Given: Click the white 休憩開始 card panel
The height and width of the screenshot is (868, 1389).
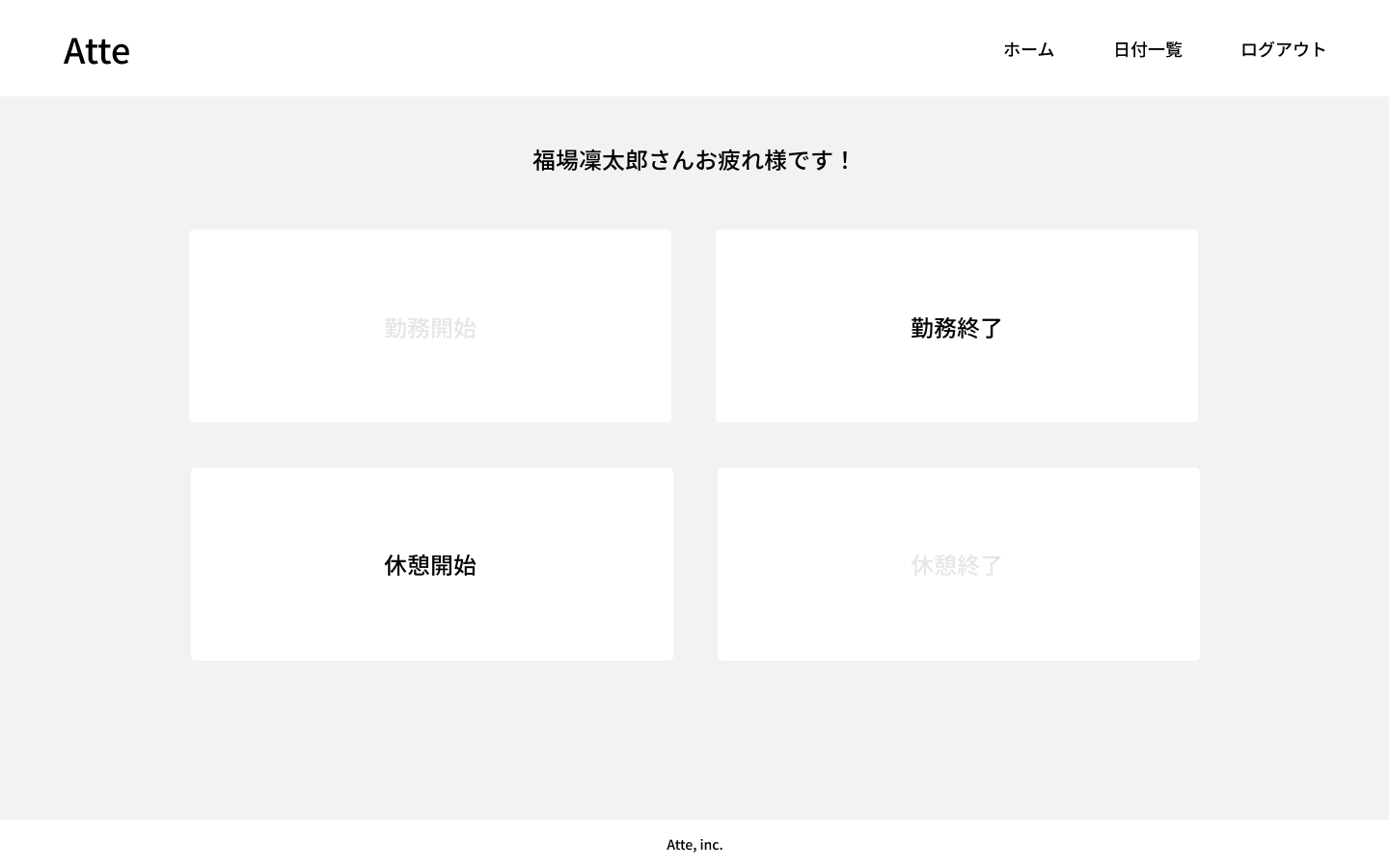Looking at the screenshot, I should pos(430,565).
